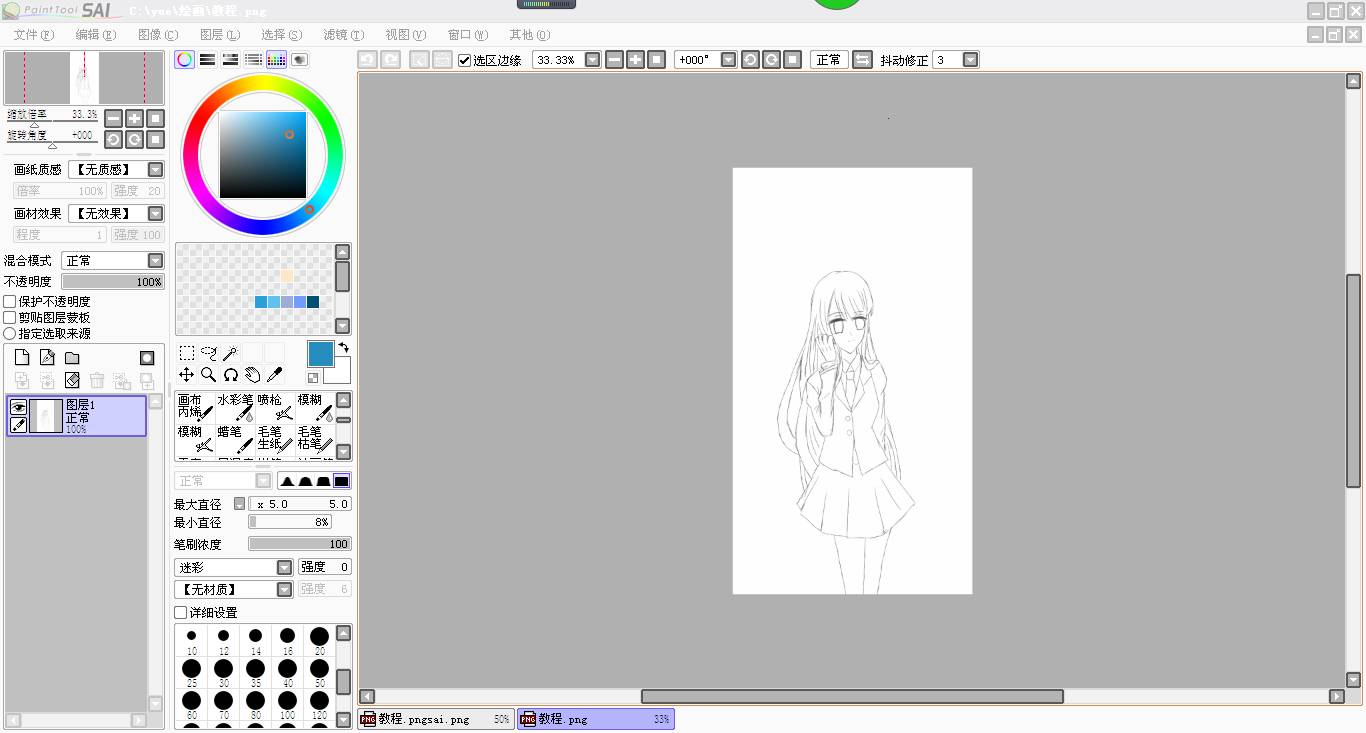Open the 33.33% zoom dropdown
Image resolution: width=1366 pixels, height=733 pixels.
[593, 60]
